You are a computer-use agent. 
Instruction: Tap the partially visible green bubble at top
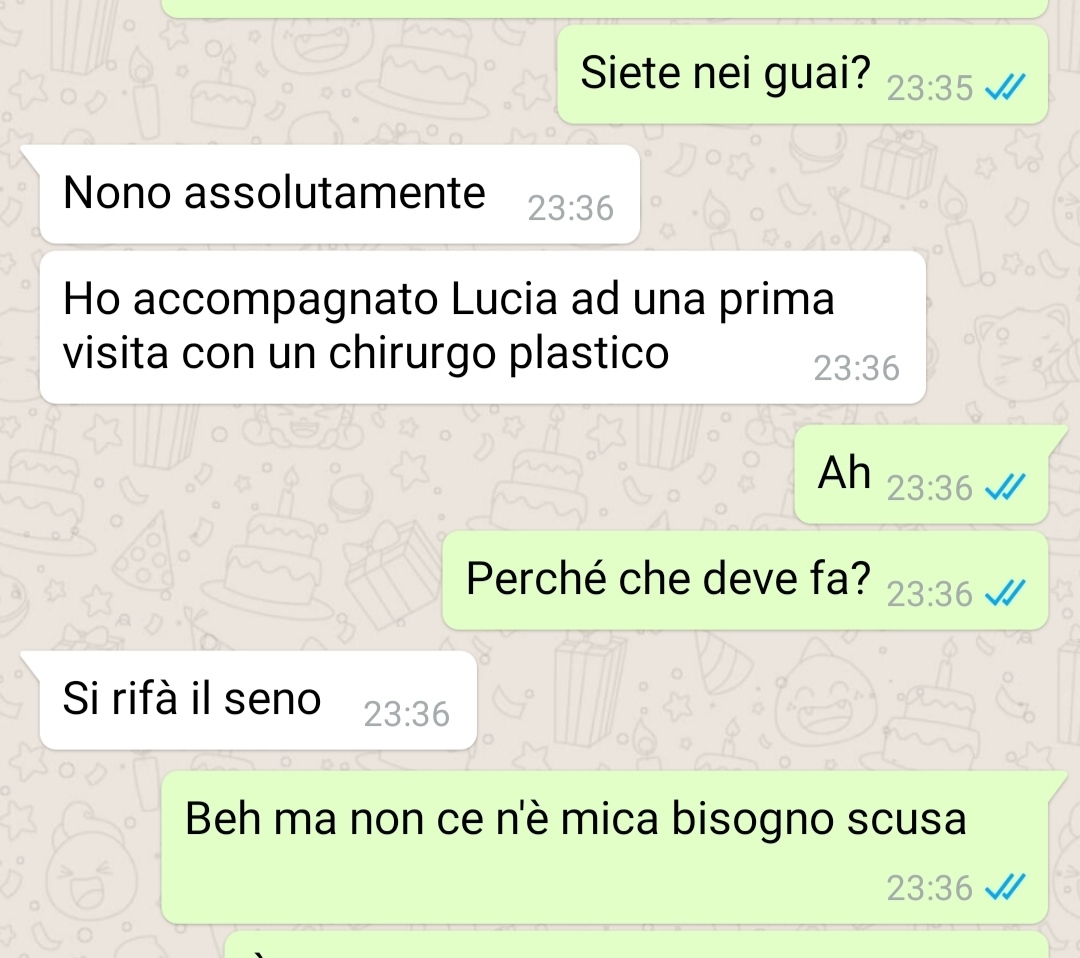pyautogui.click(x=605, y=8)
